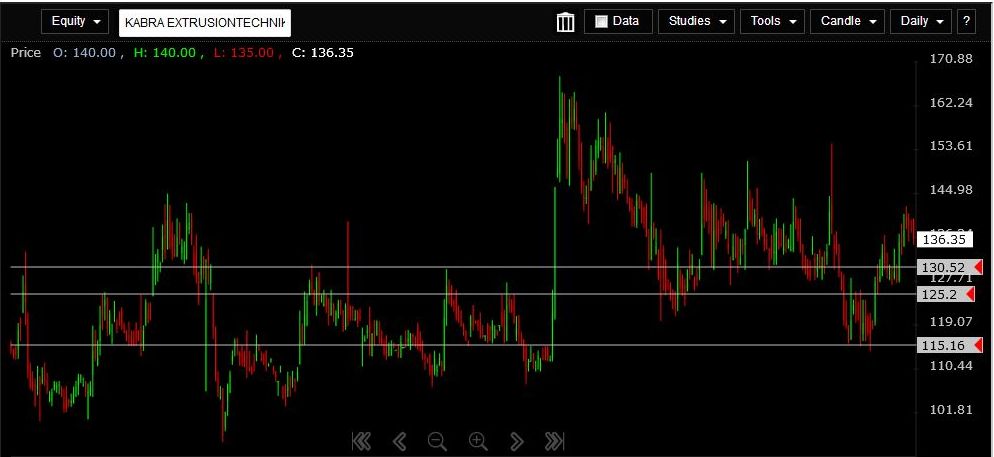Expand the Candle chart type dropdown

tap(848, 21)
